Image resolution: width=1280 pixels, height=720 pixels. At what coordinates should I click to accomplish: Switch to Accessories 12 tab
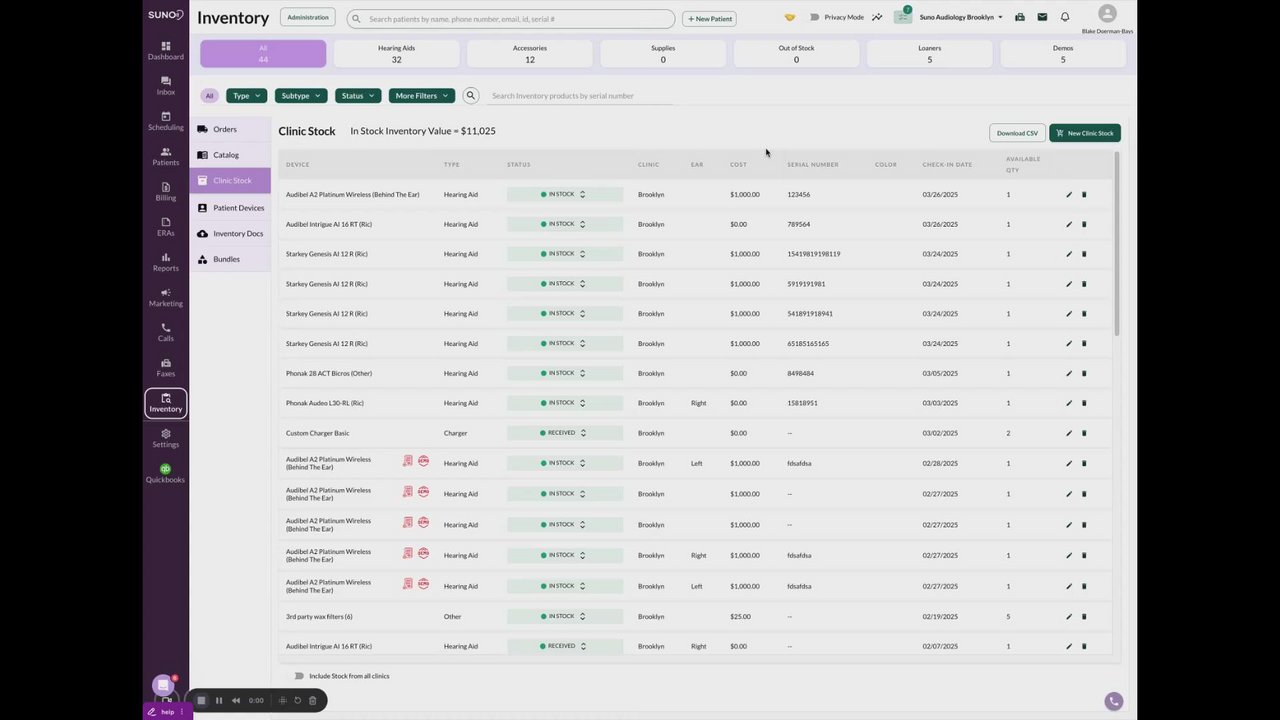530,54
